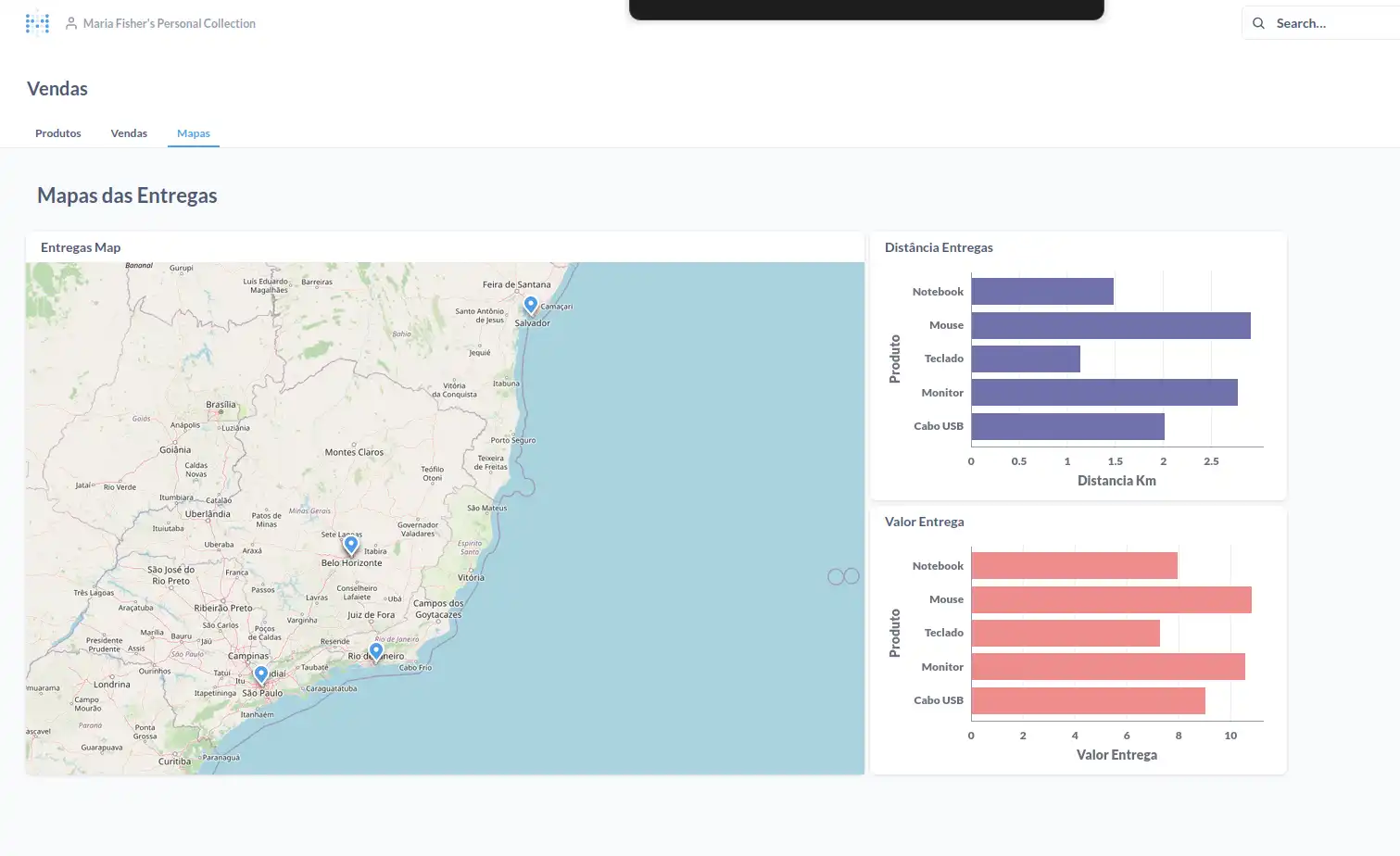The image size is (1400, 856).
Task: Click Cabo USB bar in Distância Entregas chart
Action: tap(1068, 426)
